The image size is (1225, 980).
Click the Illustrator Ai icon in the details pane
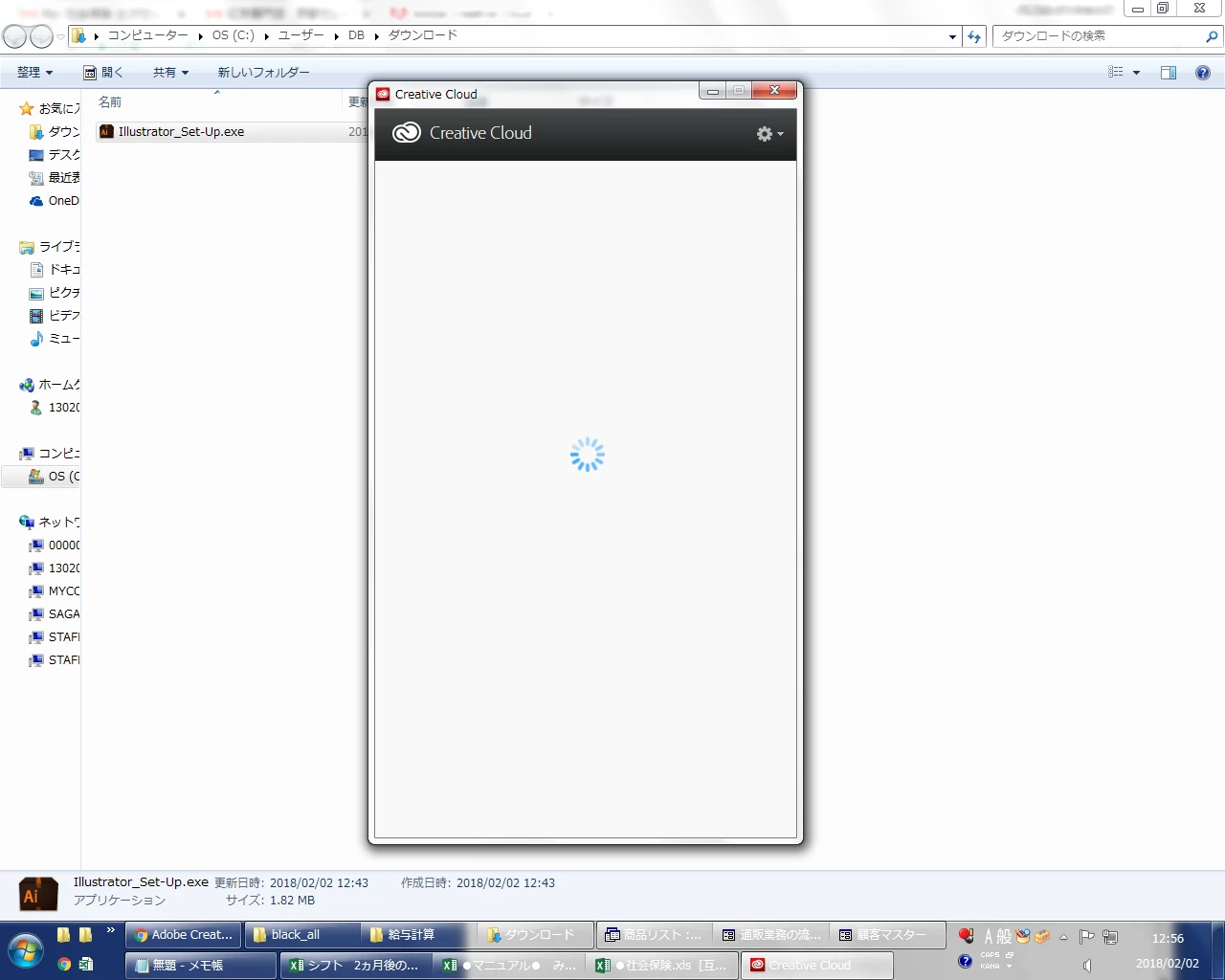pyautogui.click(x=38, y=894)
